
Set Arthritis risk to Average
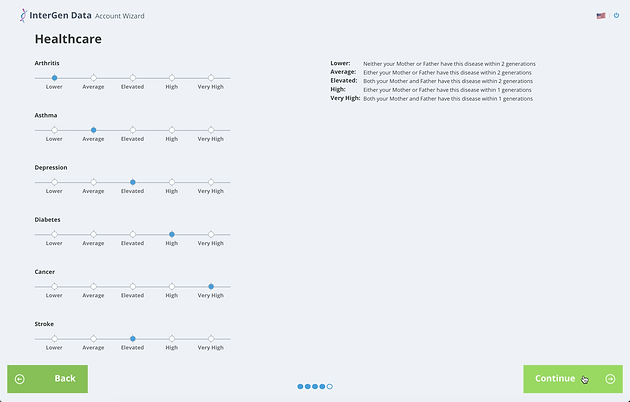click(93, 78)
